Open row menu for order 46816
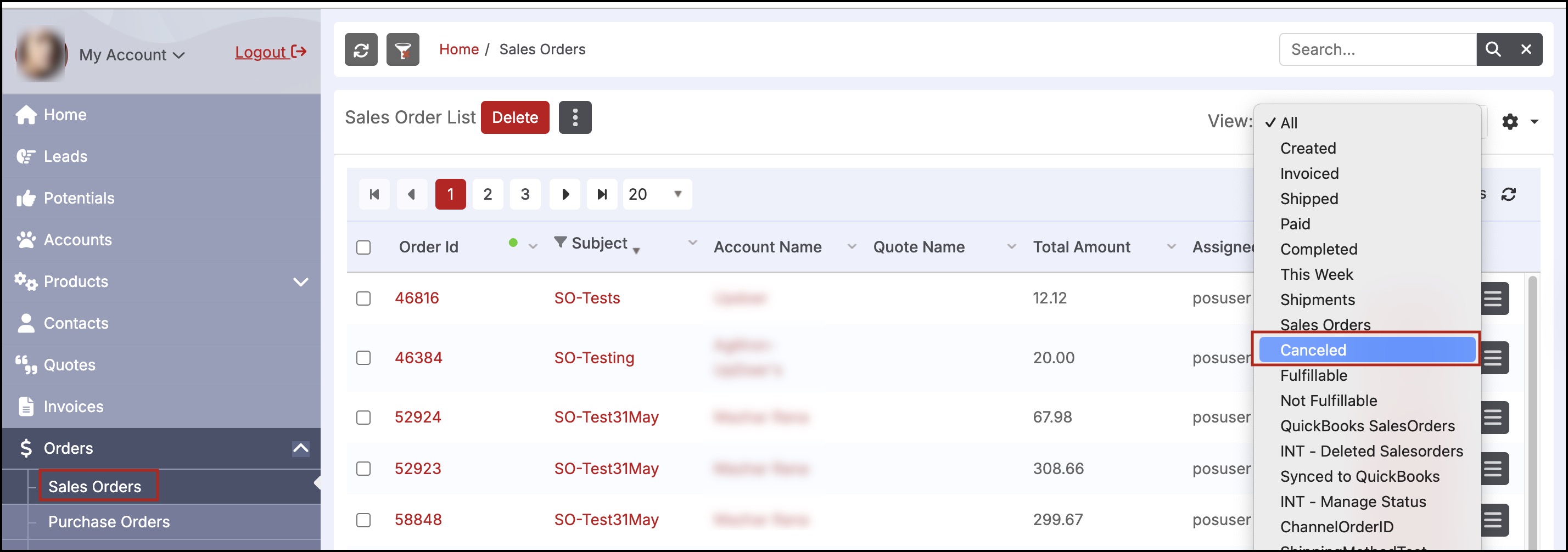Viewport: 1568px width, 552px height. (x=1493, y=298)
